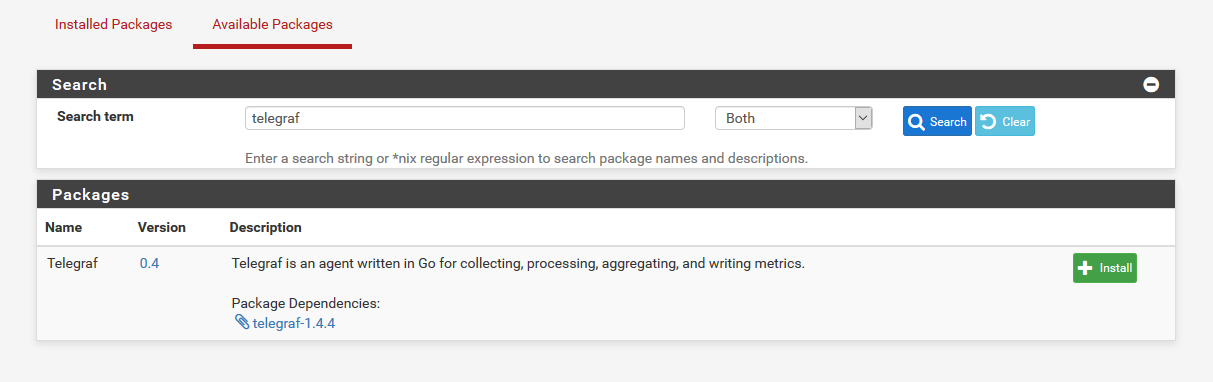Click the undo arrow icon on Clear button
This screenshot has height=382, width=1213.
[988, 122]
